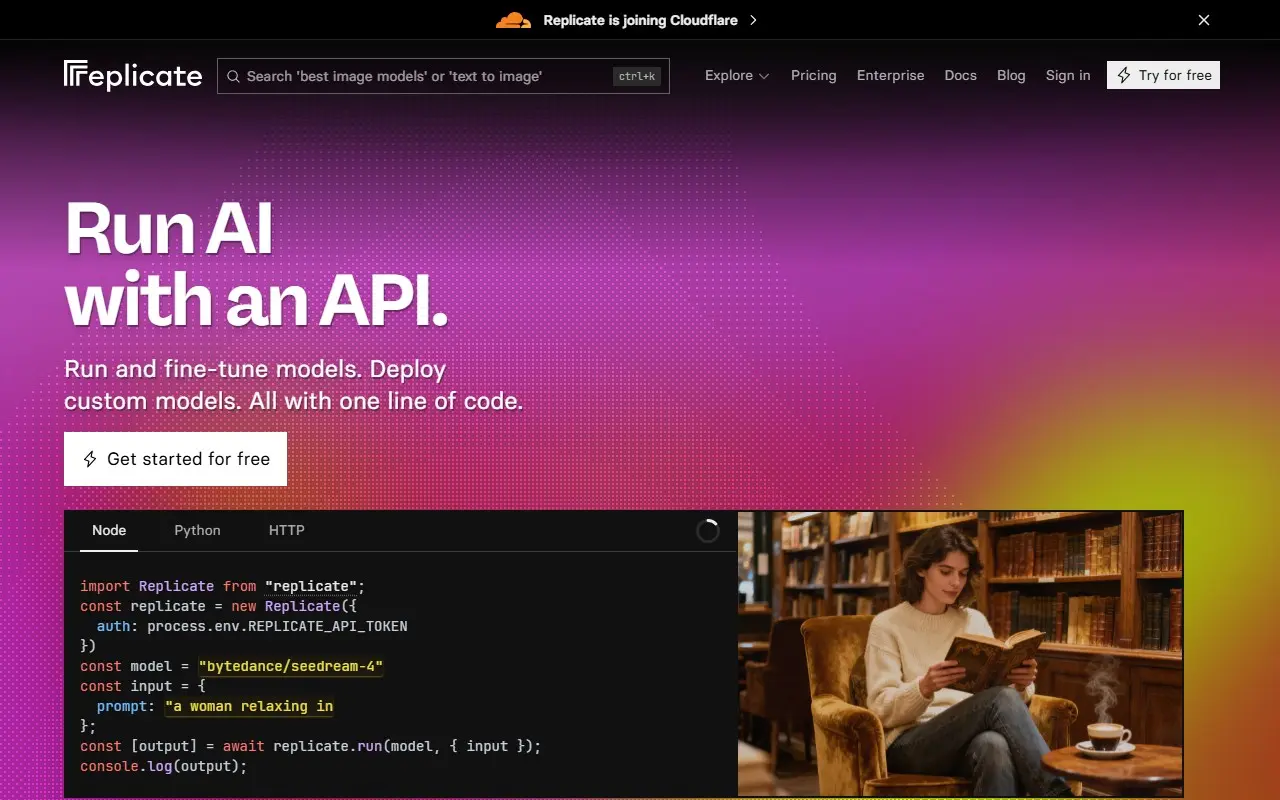Image resolution: width=1280 pixels, height=800 pixels.
Task: Click the magnifier icon in search bar
Action: [x=233, y=76]
